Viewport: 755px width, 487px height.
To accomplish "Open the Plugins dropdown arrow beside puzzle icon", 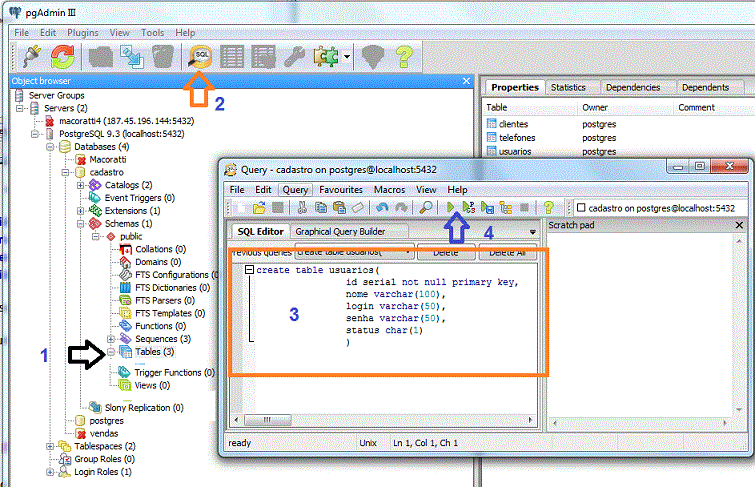I will click(347, 57).
